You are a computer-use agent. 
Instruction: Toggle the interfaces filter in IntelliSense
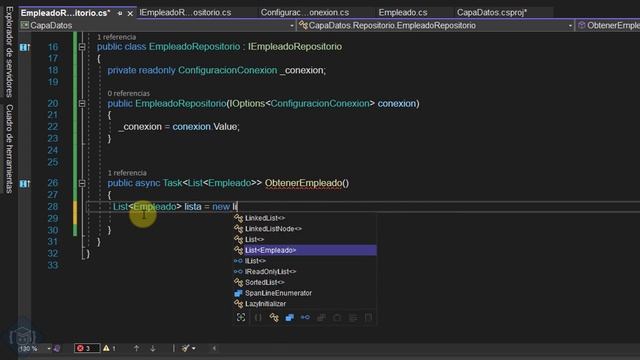point(305,318)
